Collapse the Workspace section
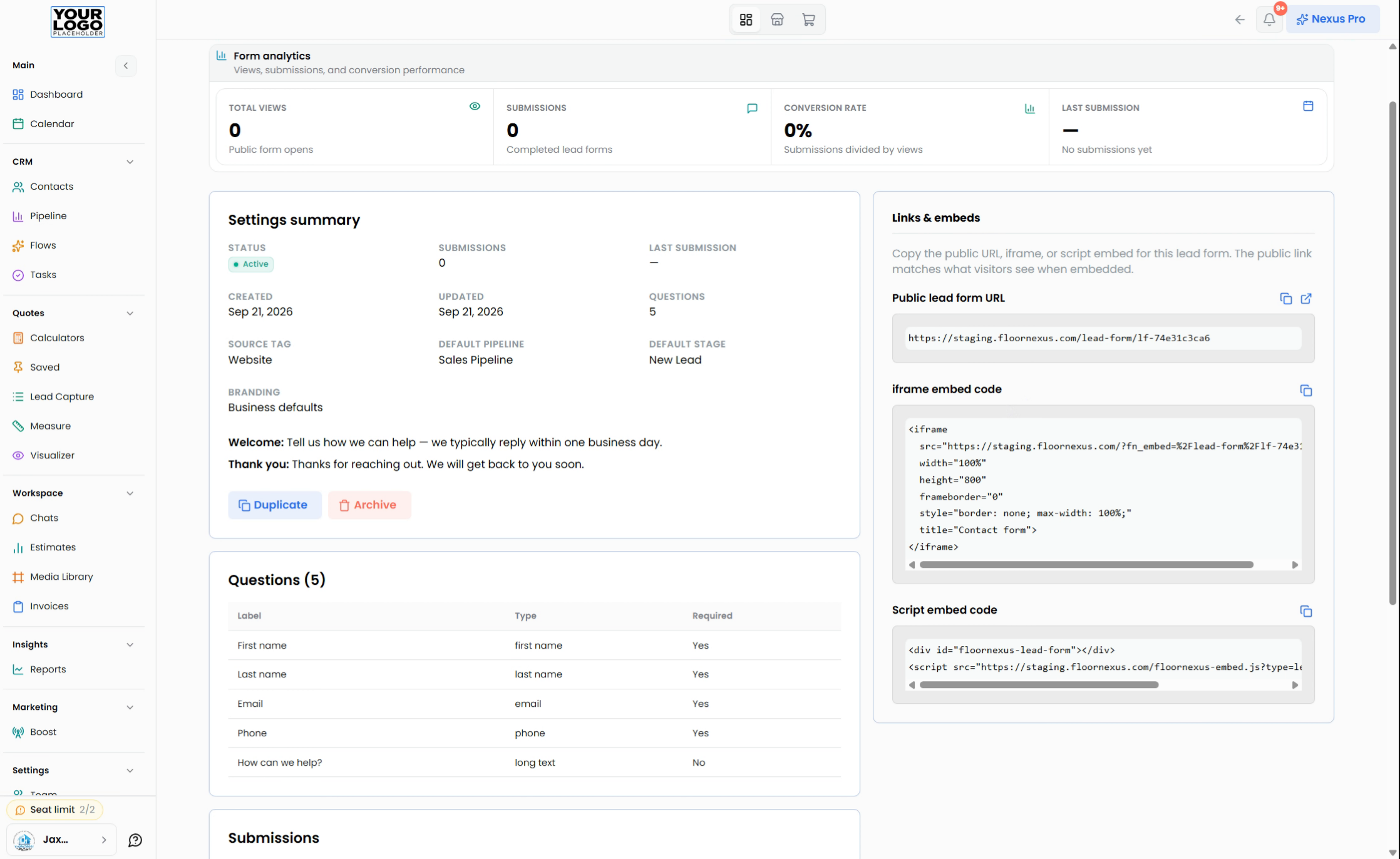1400x859 pixels. coord(130,493)
